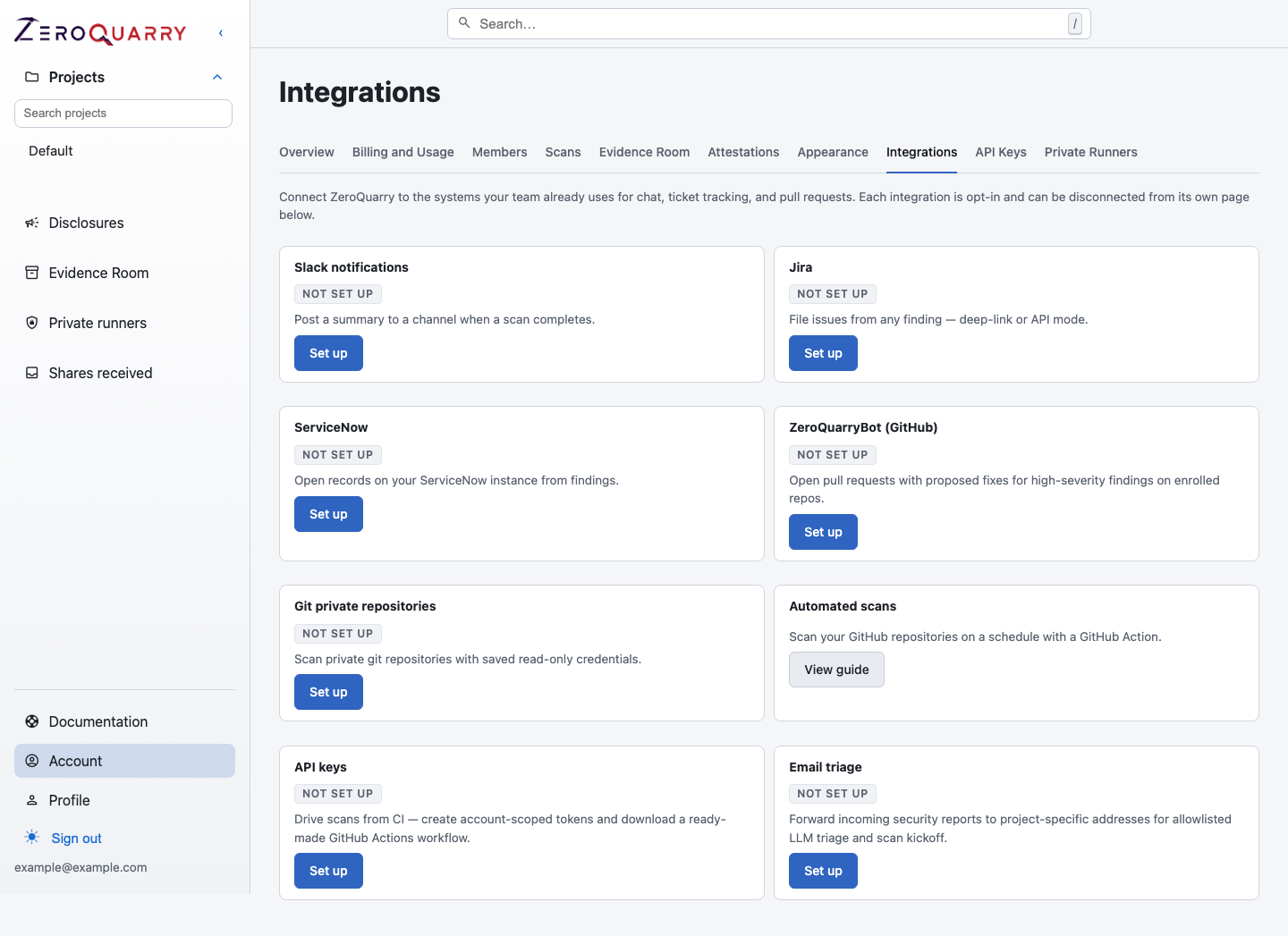
Task: Set up the ServiceNow integration
Action: [328, 514]
